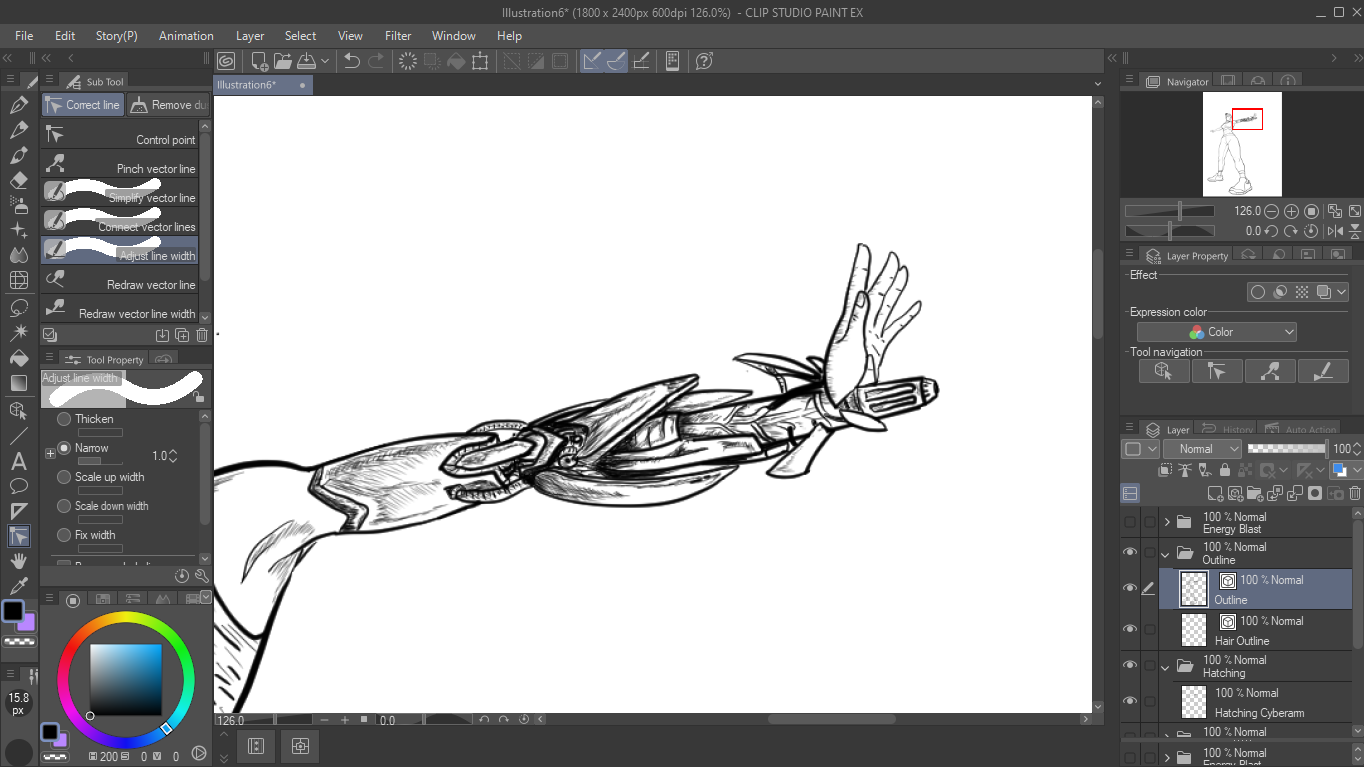
Task: Select the Eraser tool in the toolbar
Action: [19, 181]
